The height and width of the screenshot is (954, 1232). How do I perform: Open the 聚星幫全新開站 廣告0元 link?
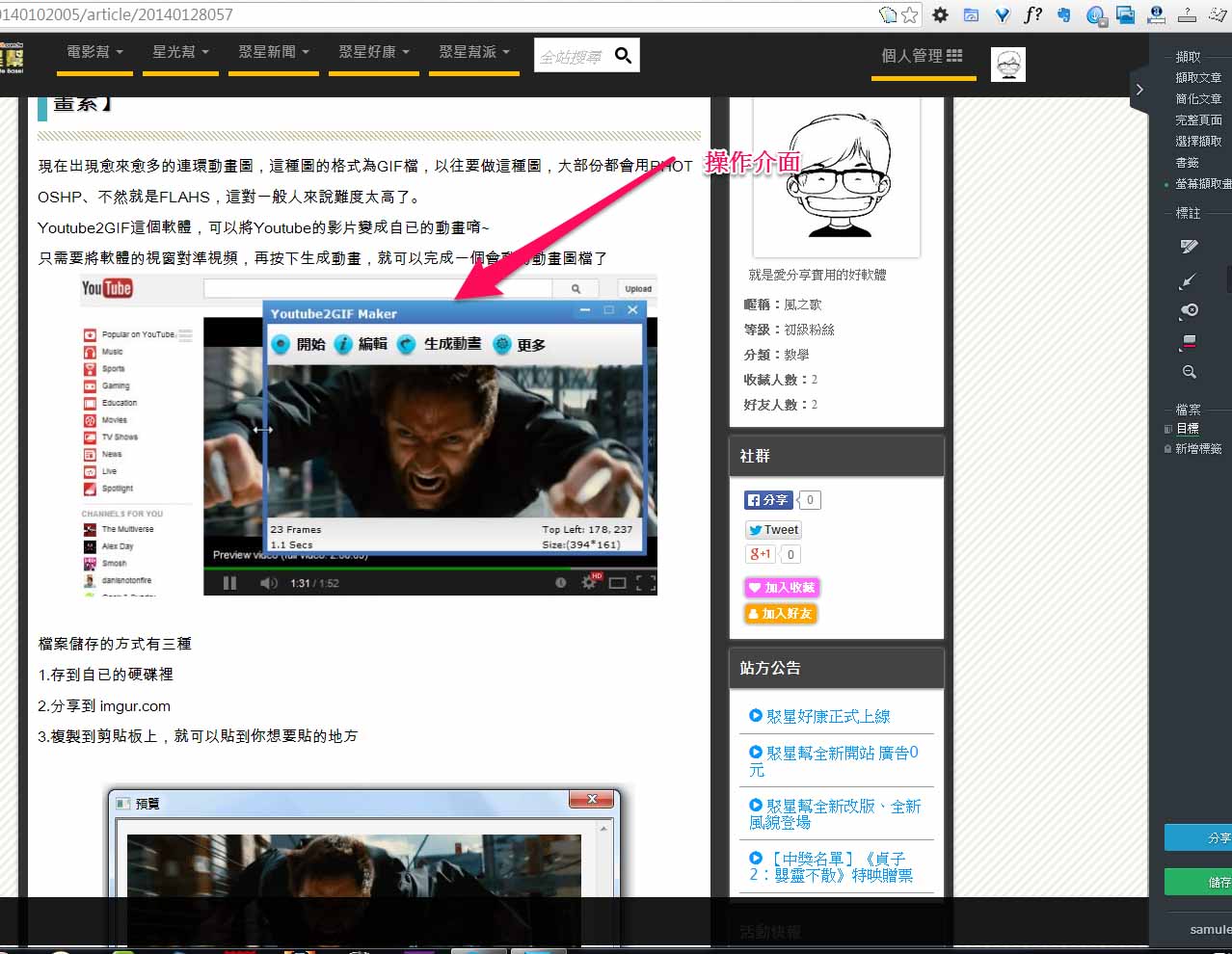(x=834, y=760)
